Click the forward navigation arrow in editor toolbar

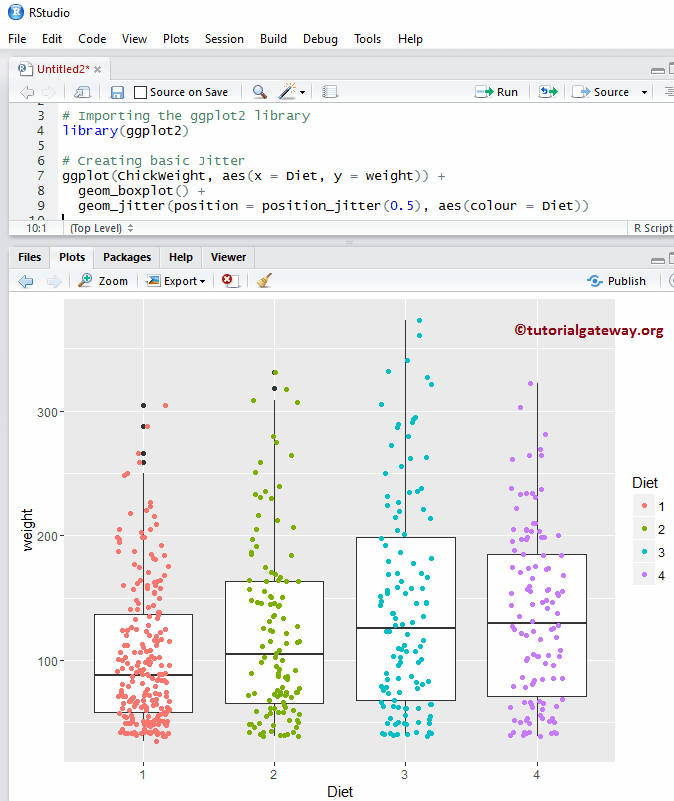click(49, 92)
